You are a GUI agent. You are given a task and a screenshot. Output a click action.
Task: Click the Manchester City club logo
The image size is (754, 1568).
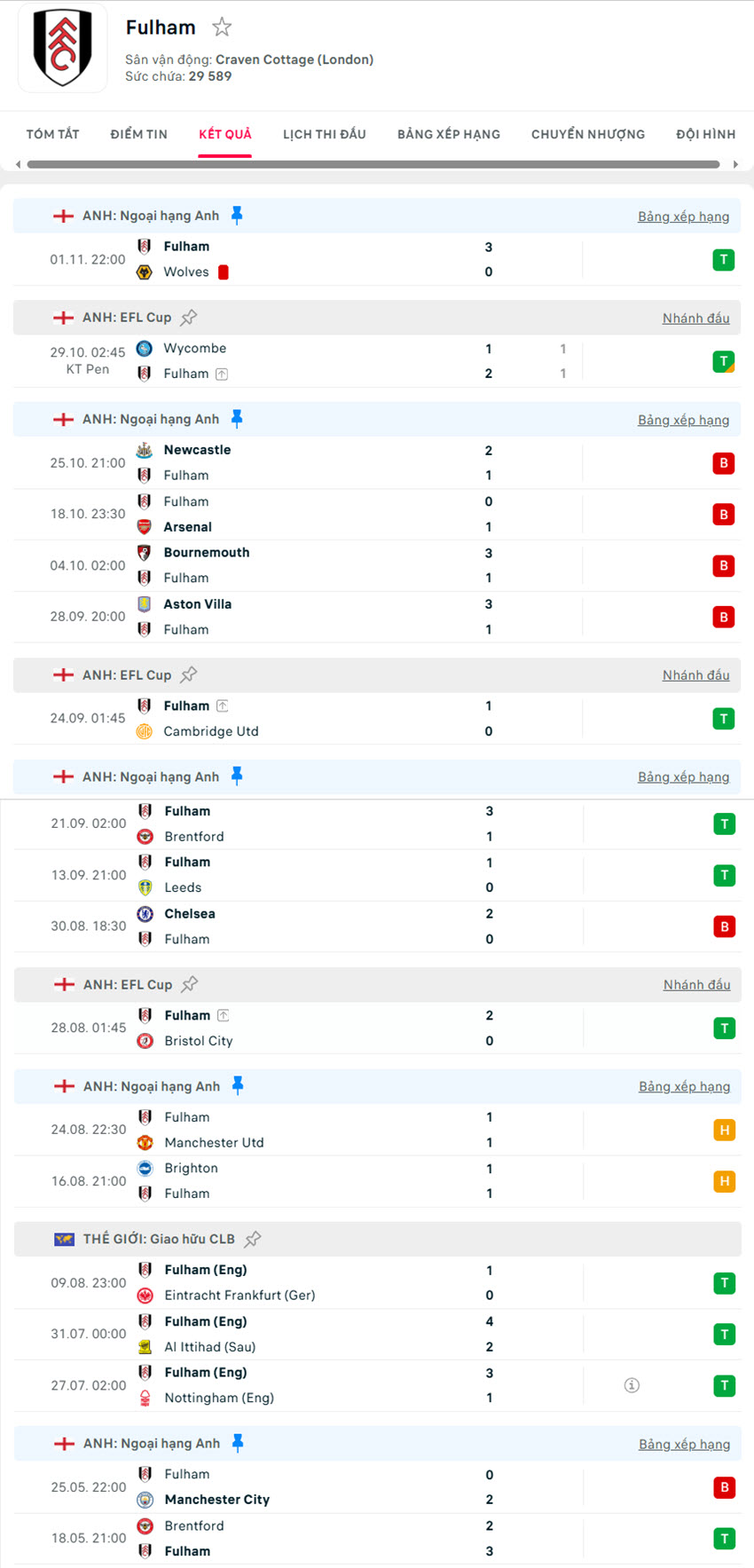point(145,1500)
